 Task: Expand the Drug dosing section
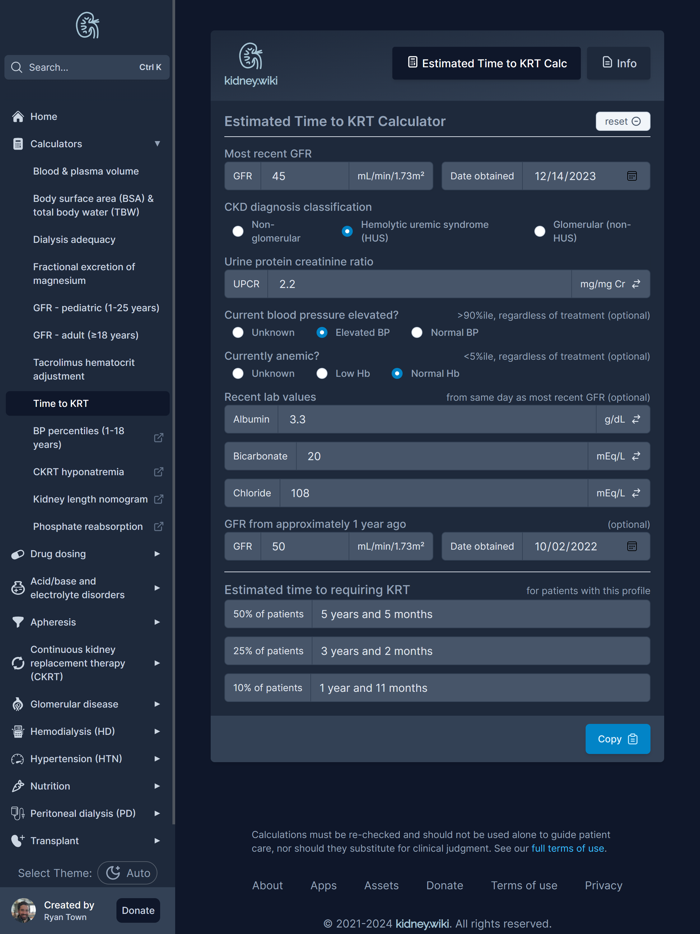(x=157, y=554)
